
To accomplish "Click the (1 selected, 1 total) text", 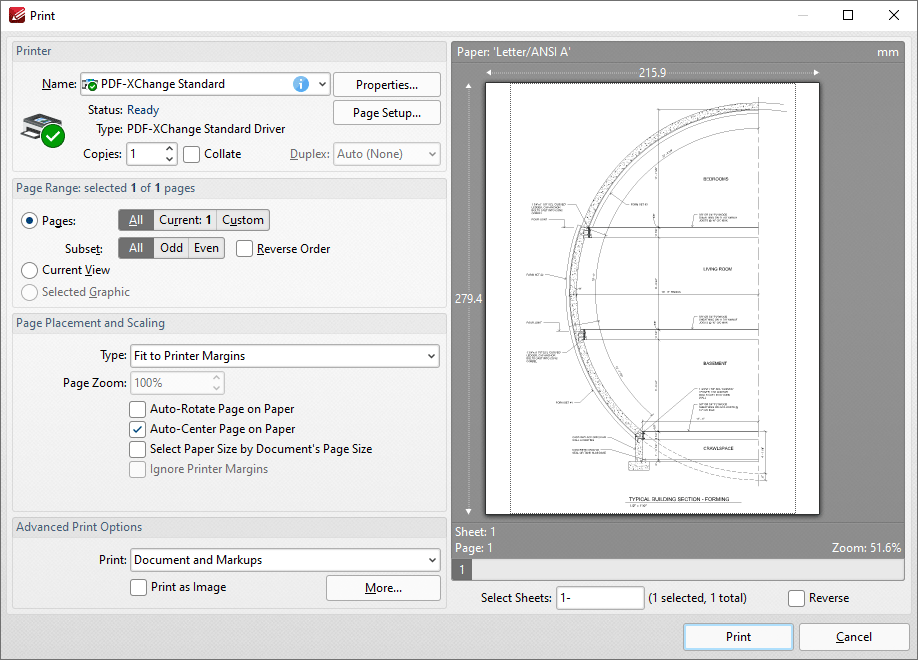I will (x=697, y=598).
